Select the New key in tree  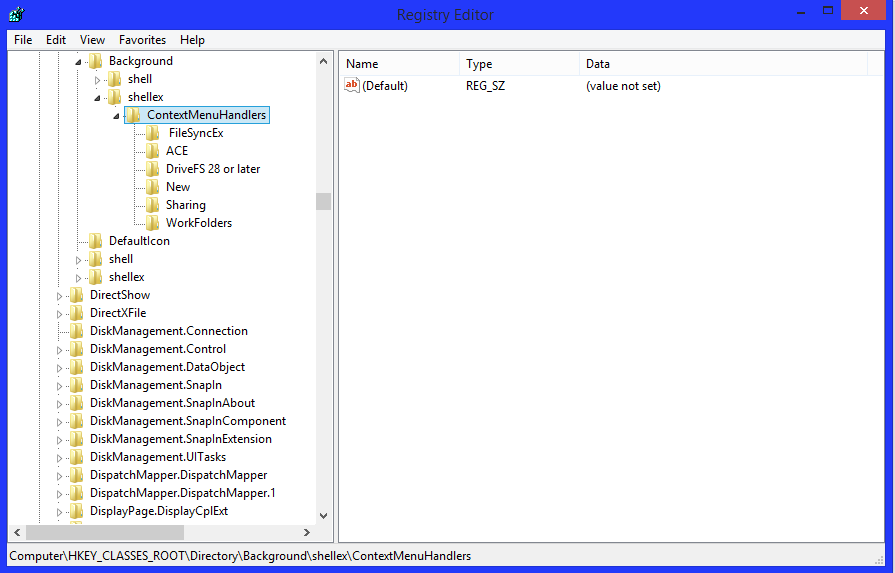point(178,187)
